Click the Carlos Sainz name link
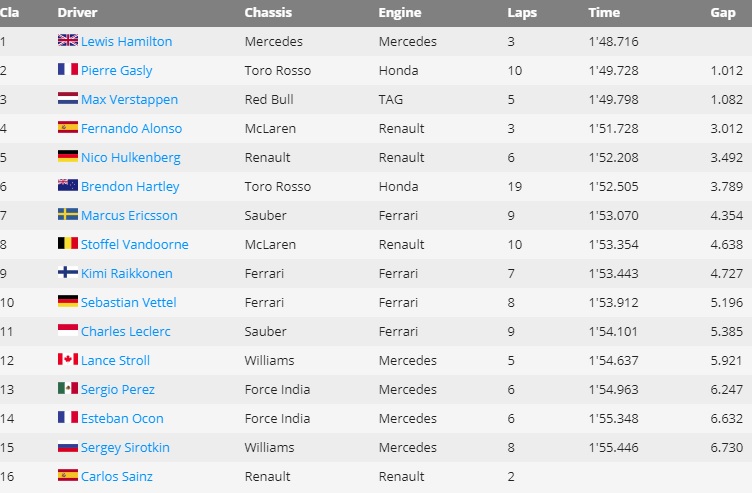Viewport: 752px width, 493px height. point(117,476)
